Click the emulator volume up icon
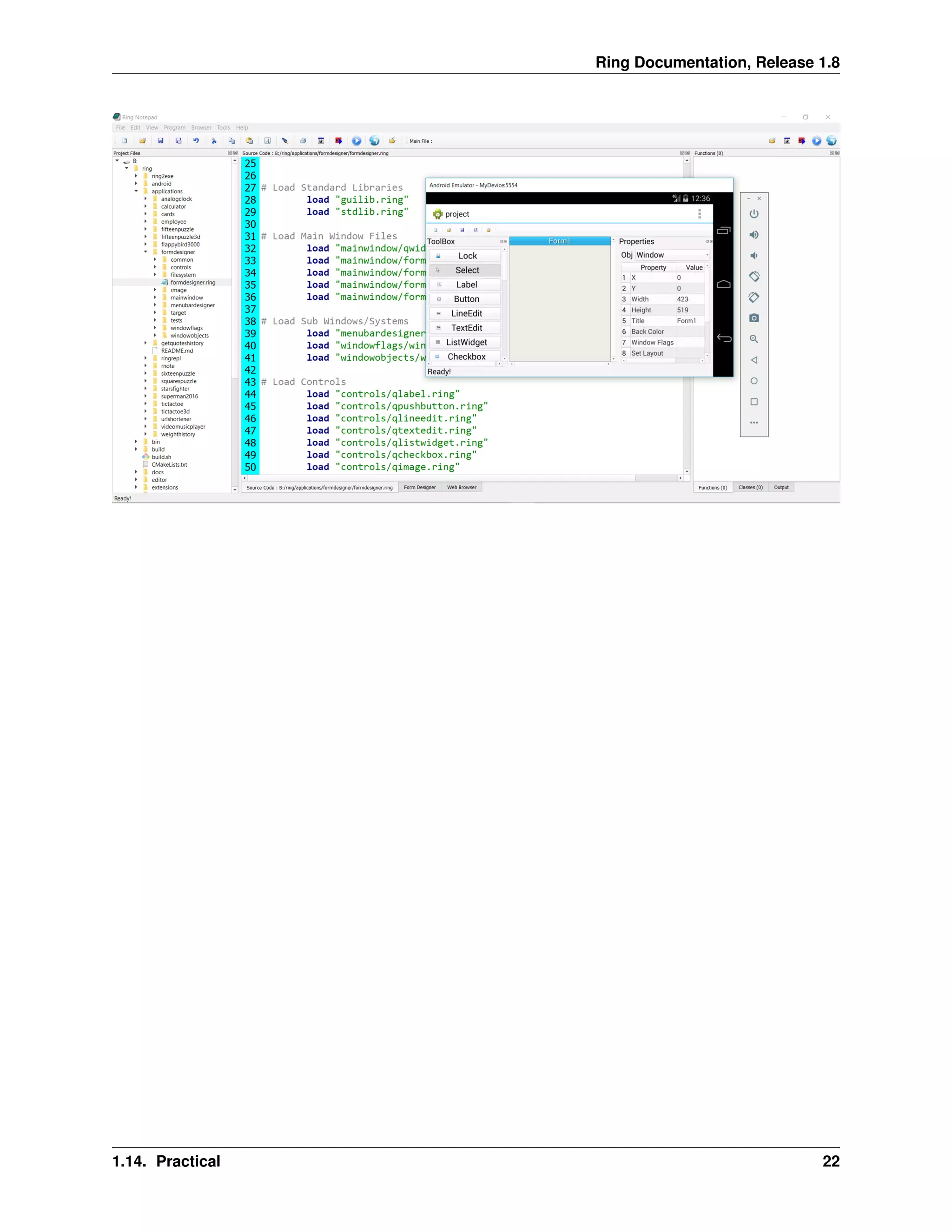Viewport: 952px width, 1232px height. 754,235
